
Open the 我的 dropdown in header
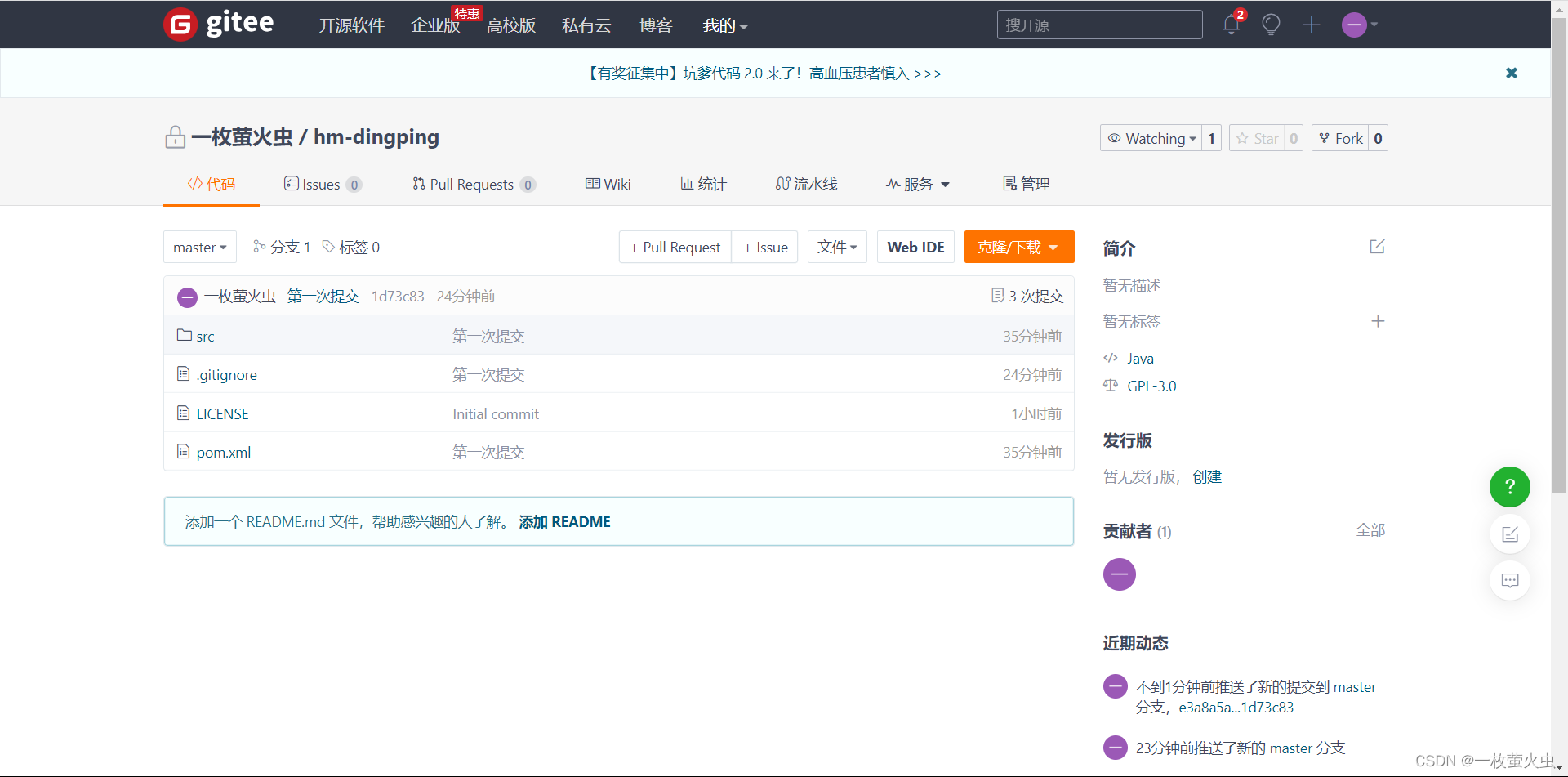pos(725,25)
